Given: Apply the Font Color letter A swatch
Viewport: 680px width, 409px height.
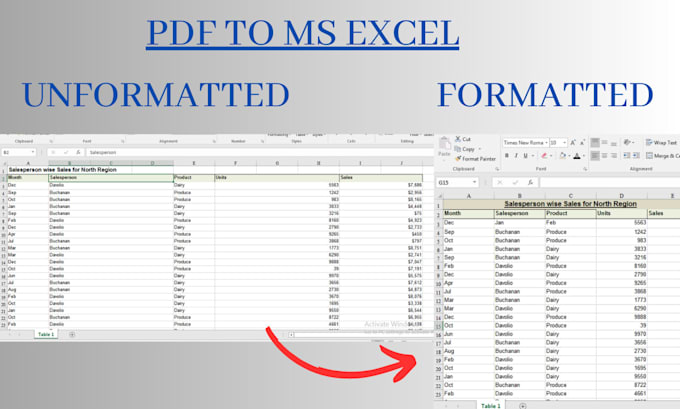Looking at the screenshot, I should pyautogui.click(x=577, y=155).
